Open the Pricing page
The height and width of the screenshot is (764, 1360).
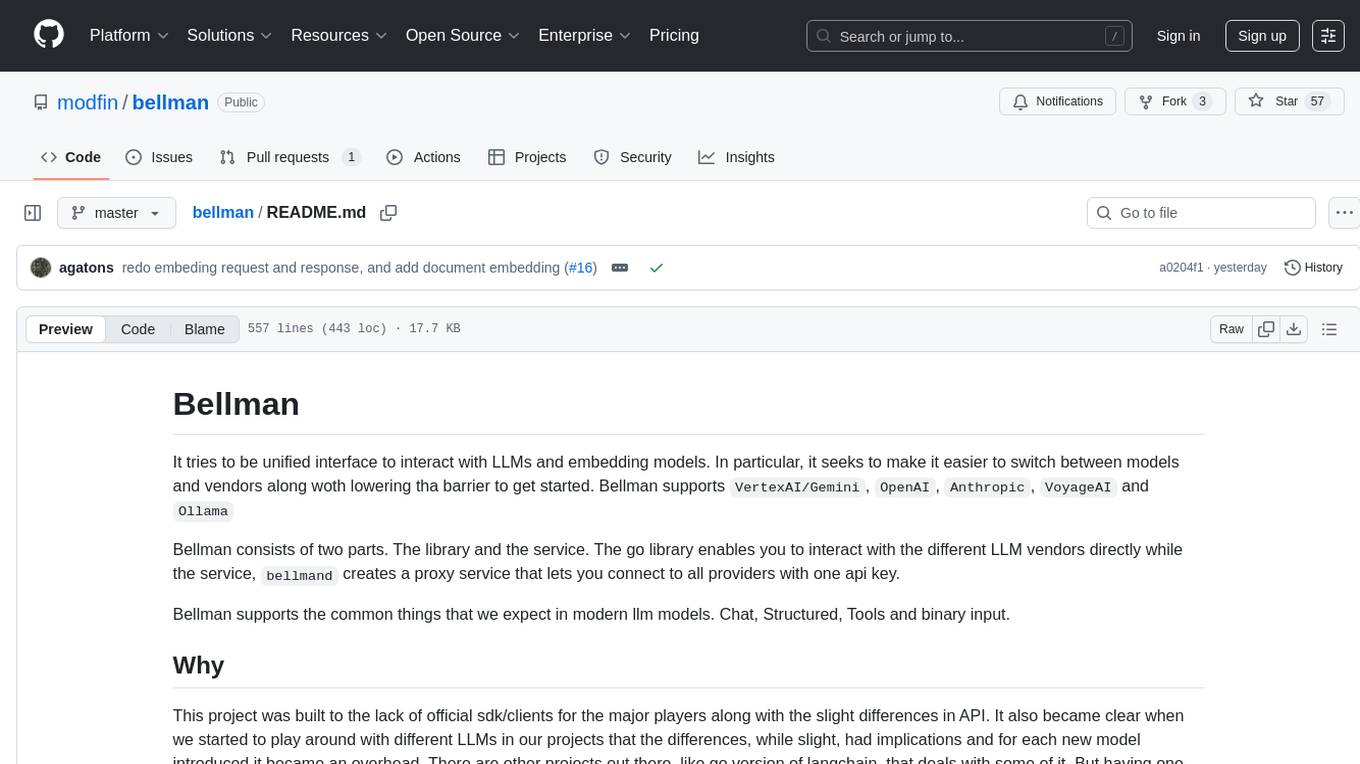pos(674,35)
